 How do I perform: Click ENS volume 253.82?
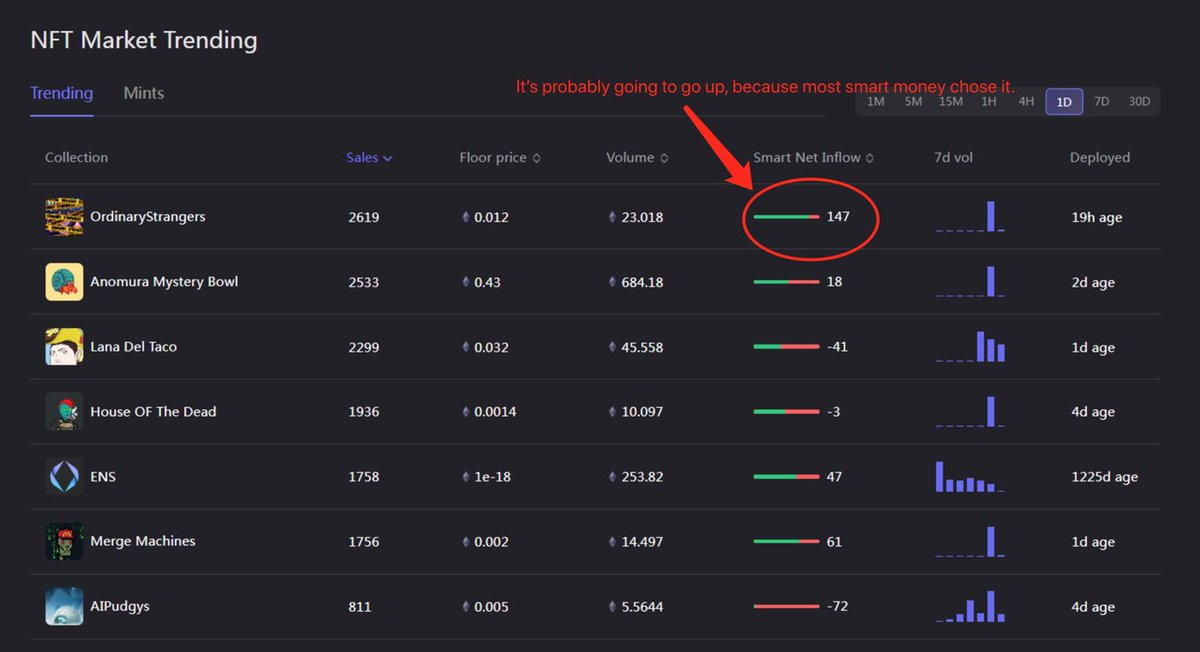[642, 477]
